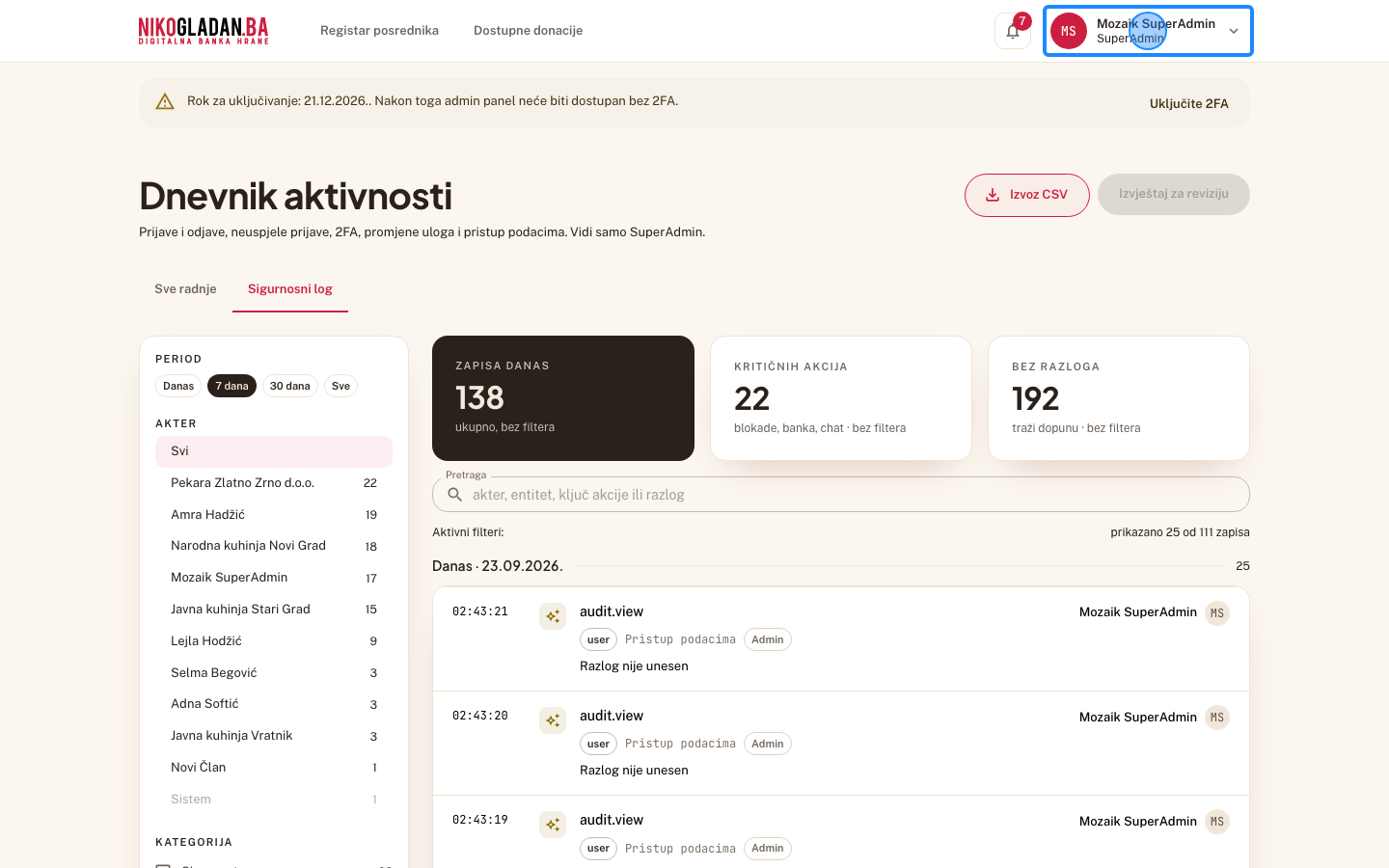
Task: Click the Uključite 2FA link
Action: point(1189,103)
